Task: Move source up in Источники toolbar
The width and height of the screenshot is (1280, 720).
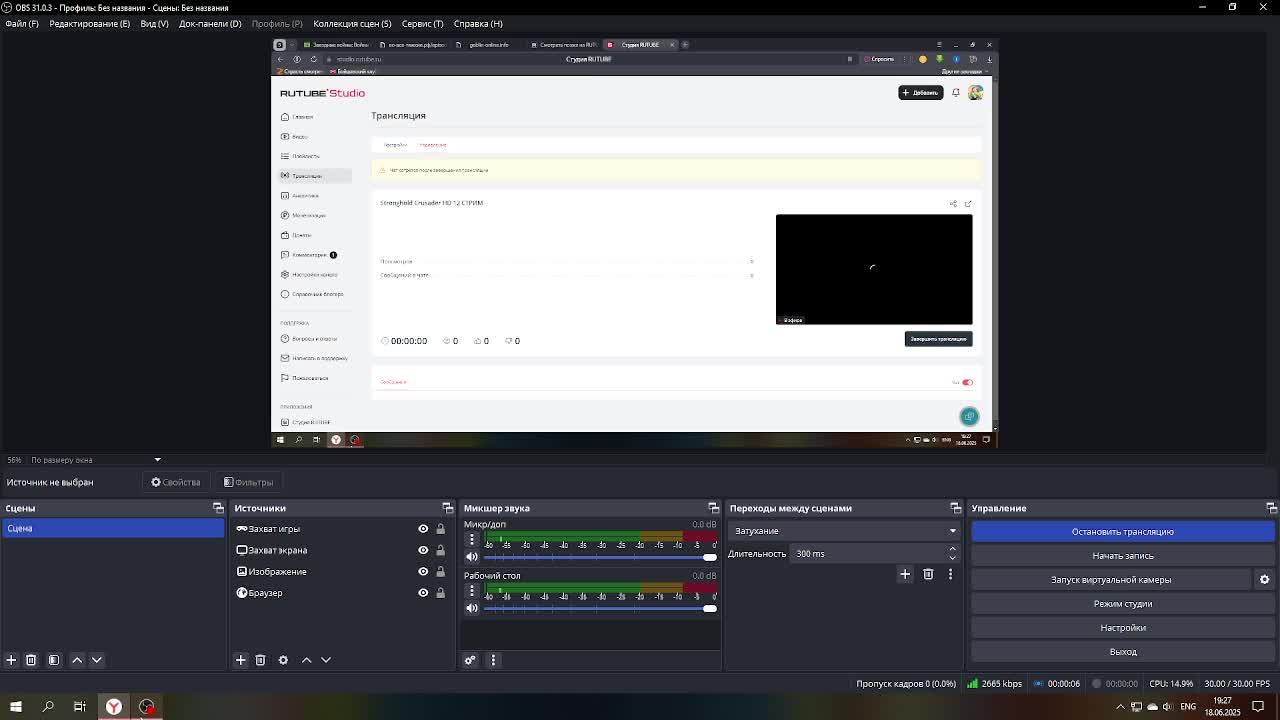Action: [x=306, y=660]
